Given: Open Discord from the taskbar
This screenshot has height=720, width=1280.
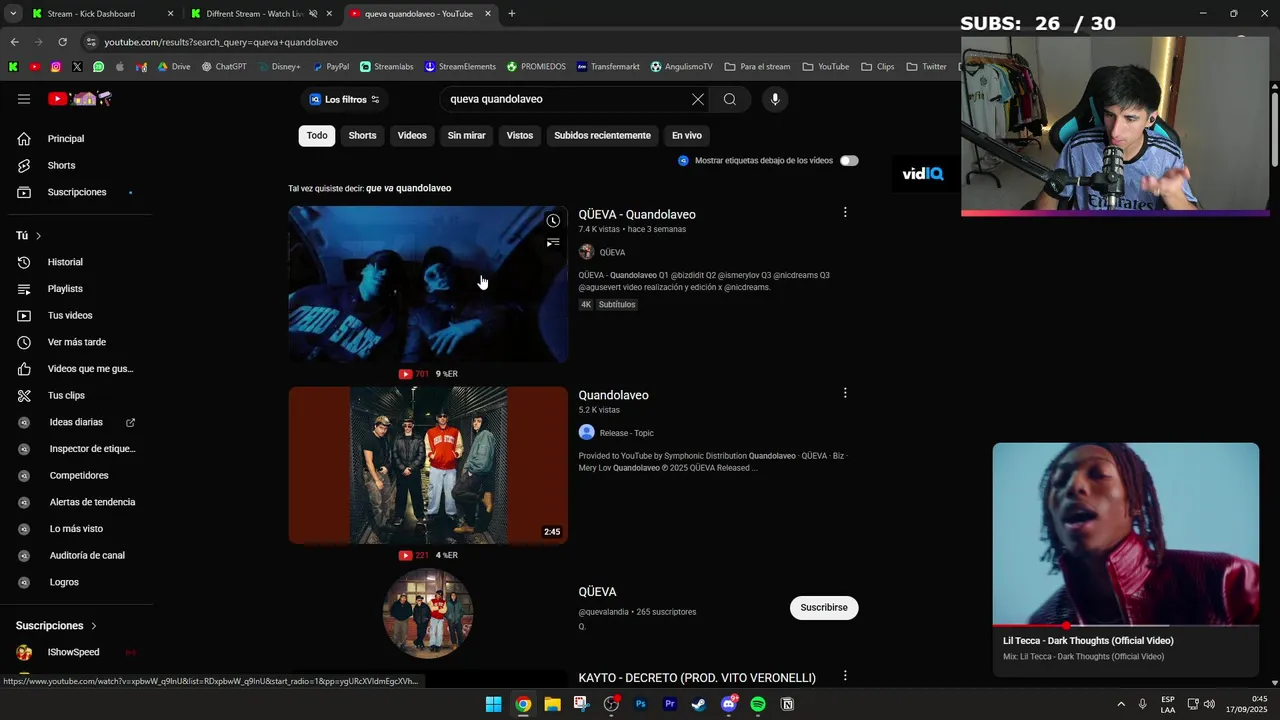Looking at the screenshot, I should coord(729,704).
